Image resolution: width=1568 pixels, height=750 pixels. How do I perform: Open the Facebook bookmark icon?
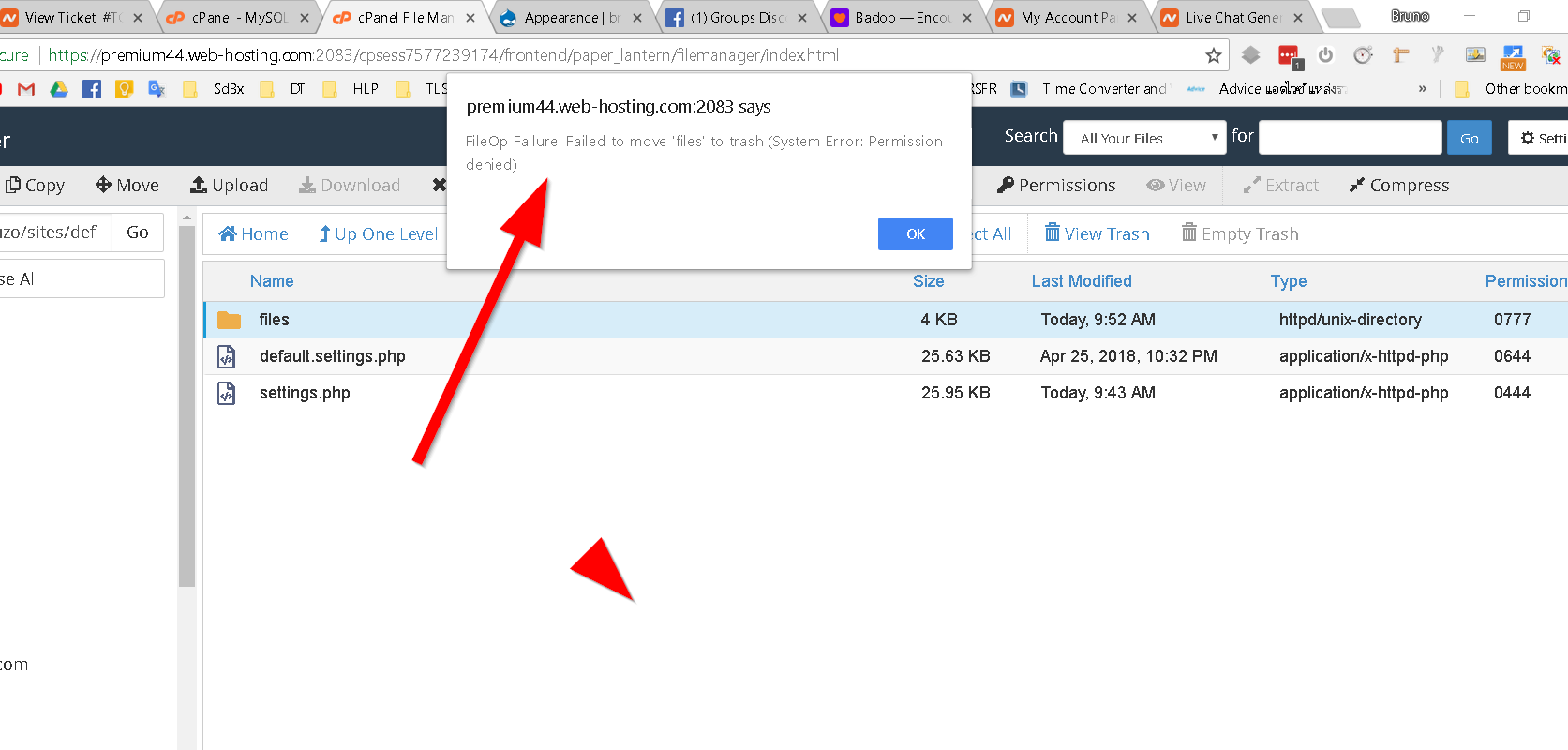(92, 89)
